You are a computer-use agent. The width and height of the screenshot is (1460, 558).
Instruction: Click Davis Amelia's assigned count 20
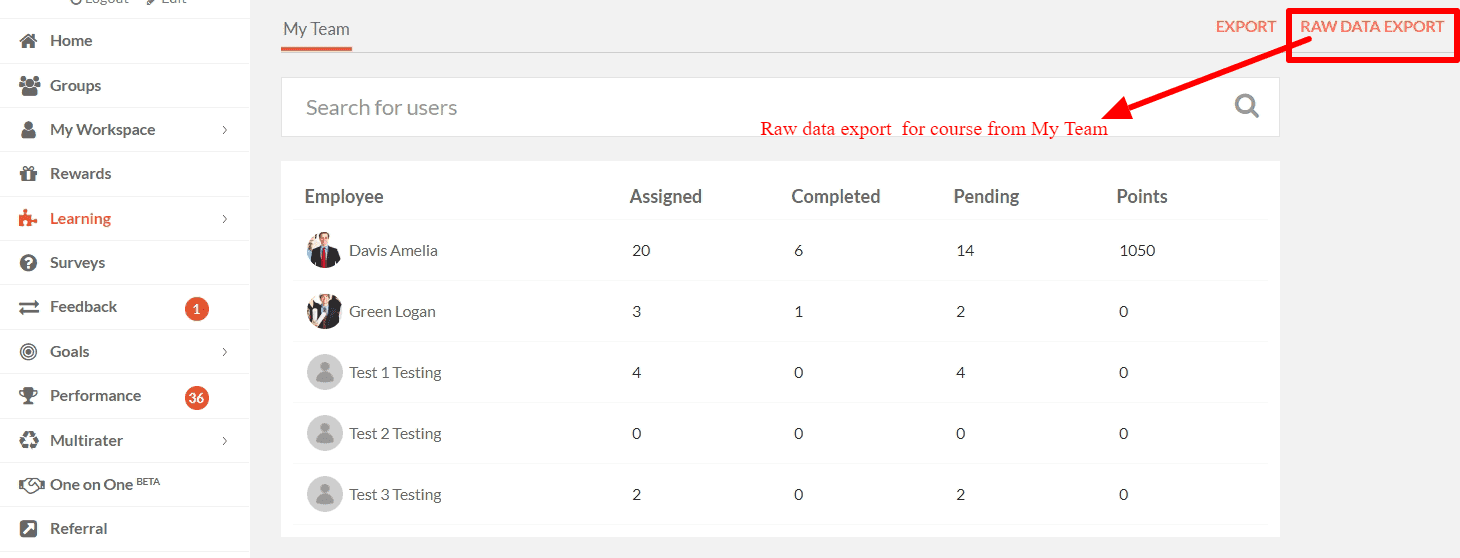point(641,251)
